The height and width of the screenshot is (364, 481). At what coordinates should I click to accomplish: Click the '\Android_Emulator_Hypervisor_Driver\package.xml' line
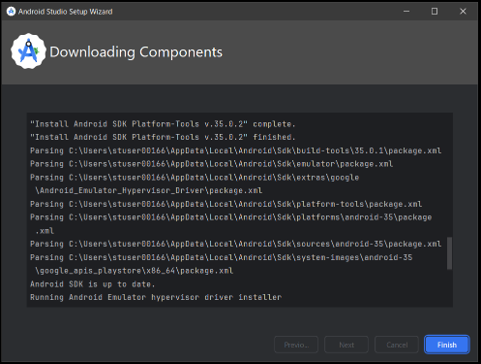click(149, 191)
